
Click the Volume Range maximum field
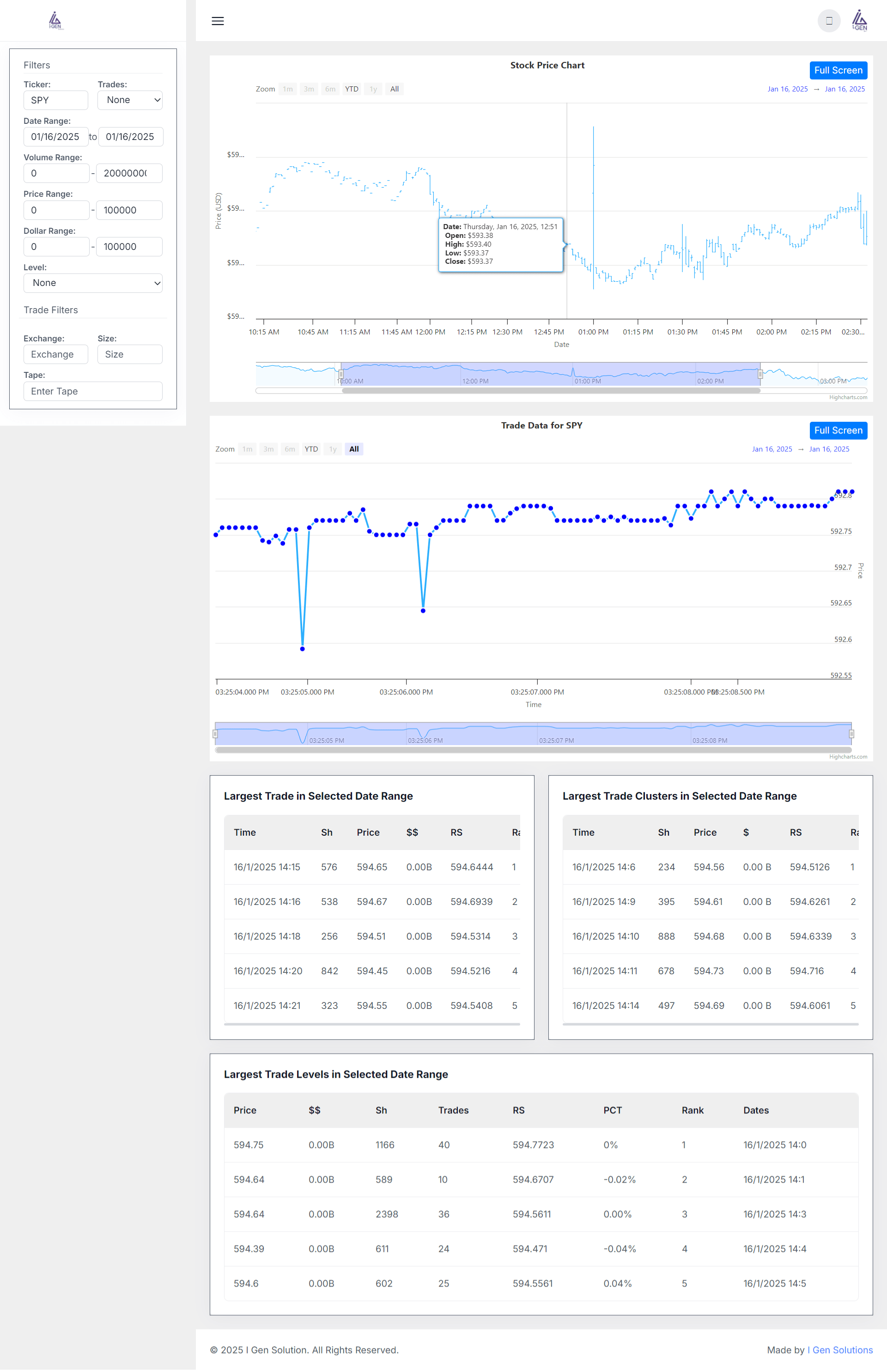129,173
